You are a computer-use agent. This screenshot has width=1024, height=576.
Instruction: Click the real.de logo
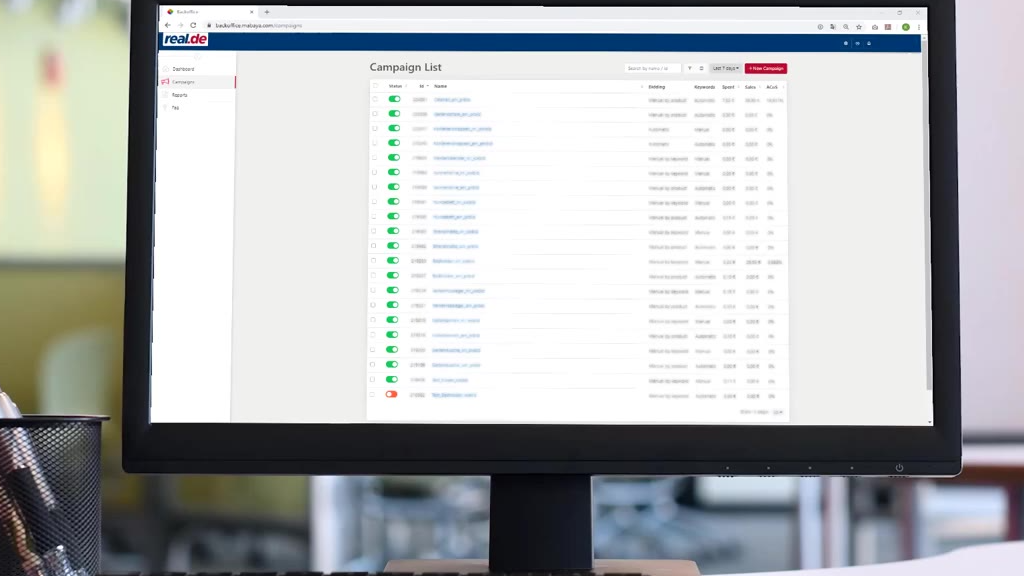185,39
